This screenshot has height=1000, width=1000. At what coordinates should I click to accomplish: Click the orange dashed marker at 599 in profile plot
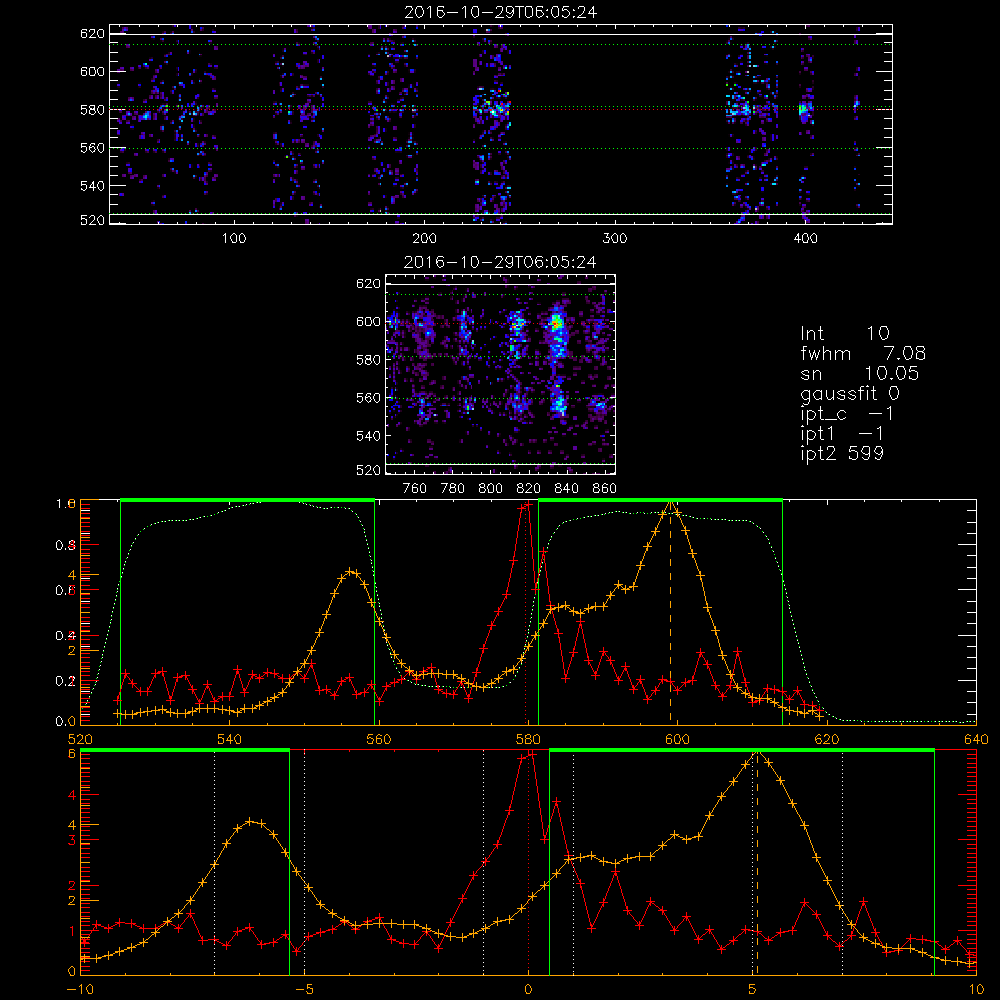[x=670, y=615]
